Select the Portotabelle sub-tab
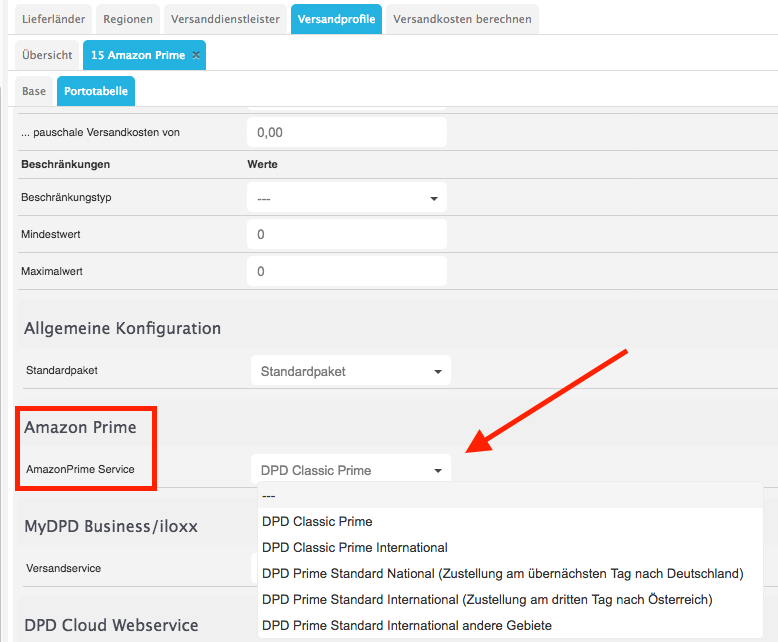Image resolution: width=778 pixels, height=642 pixels. (95, 91)
